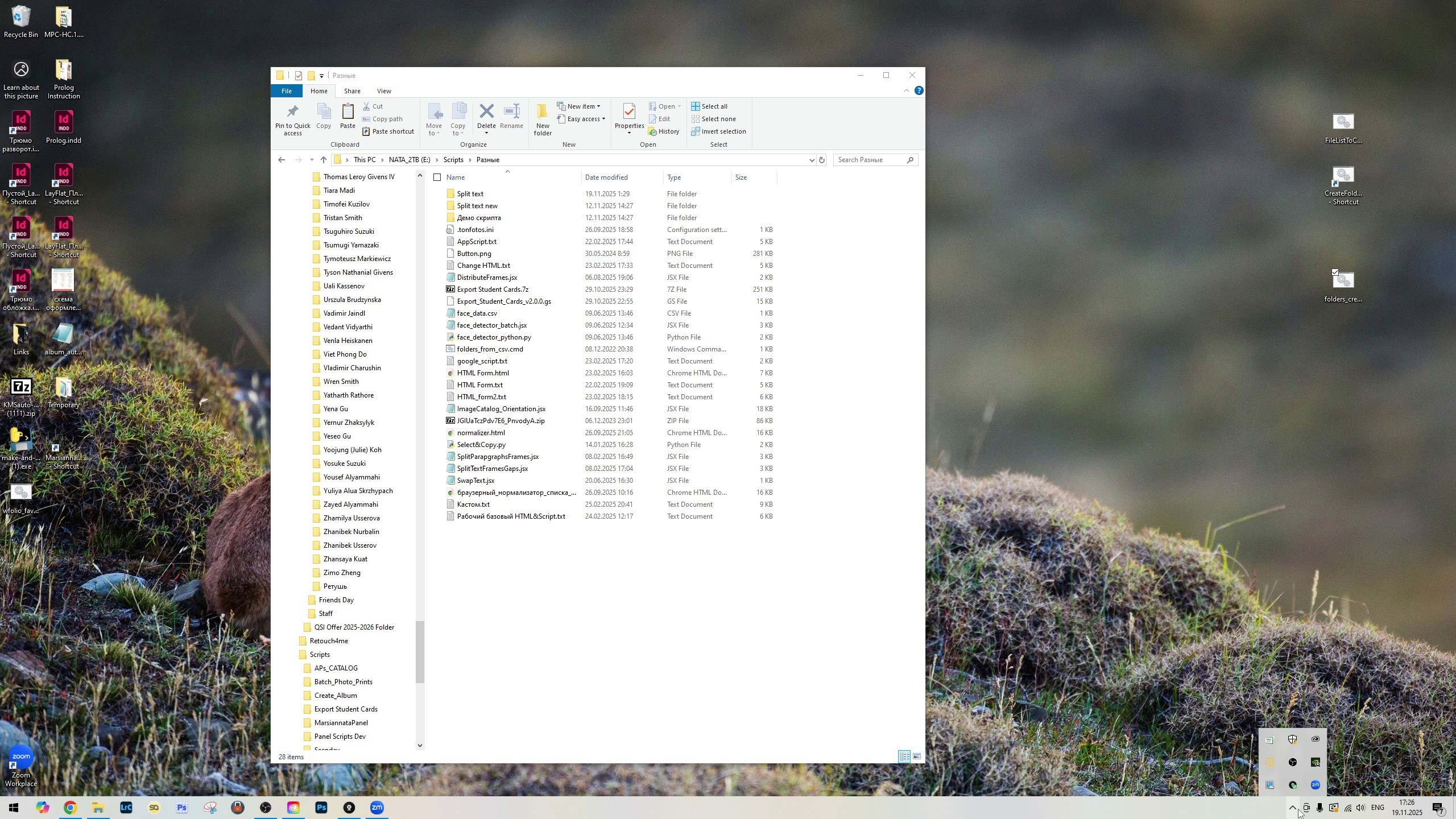Open the View ribbon tab

pos(384,91)
